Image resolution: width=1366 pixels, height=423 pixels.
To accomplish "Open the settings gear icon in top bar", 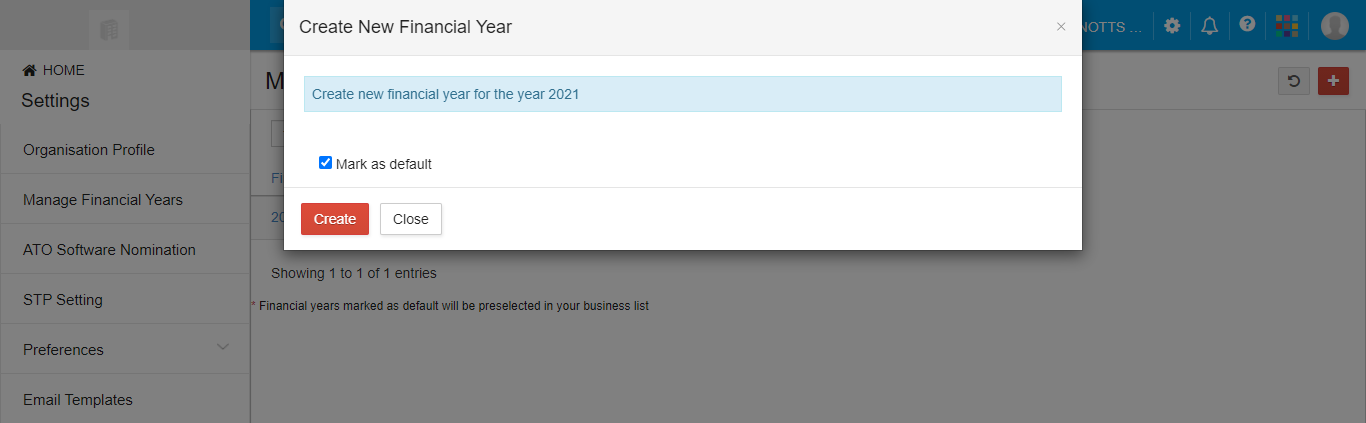I will coord(1172,26).
